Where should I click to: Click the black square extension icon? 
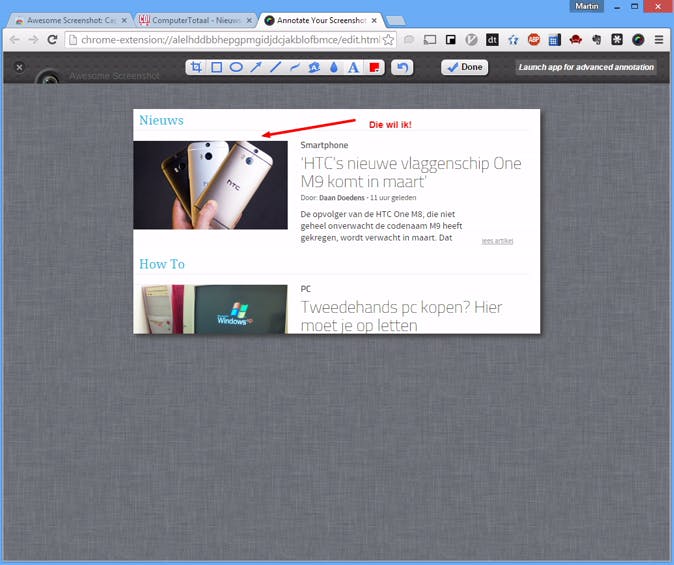click(x=450, y=40)
